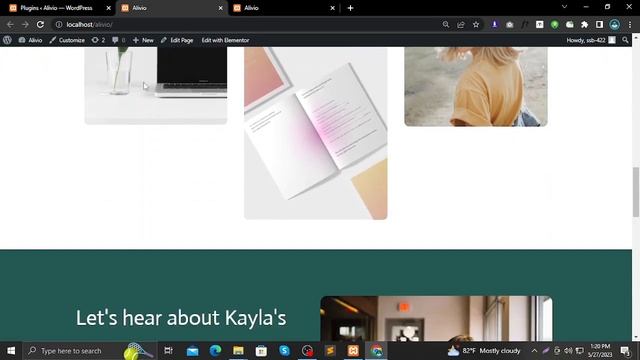640x360 pixels.
Task: Open a new browser tab
Action: (x=350, y=8)
